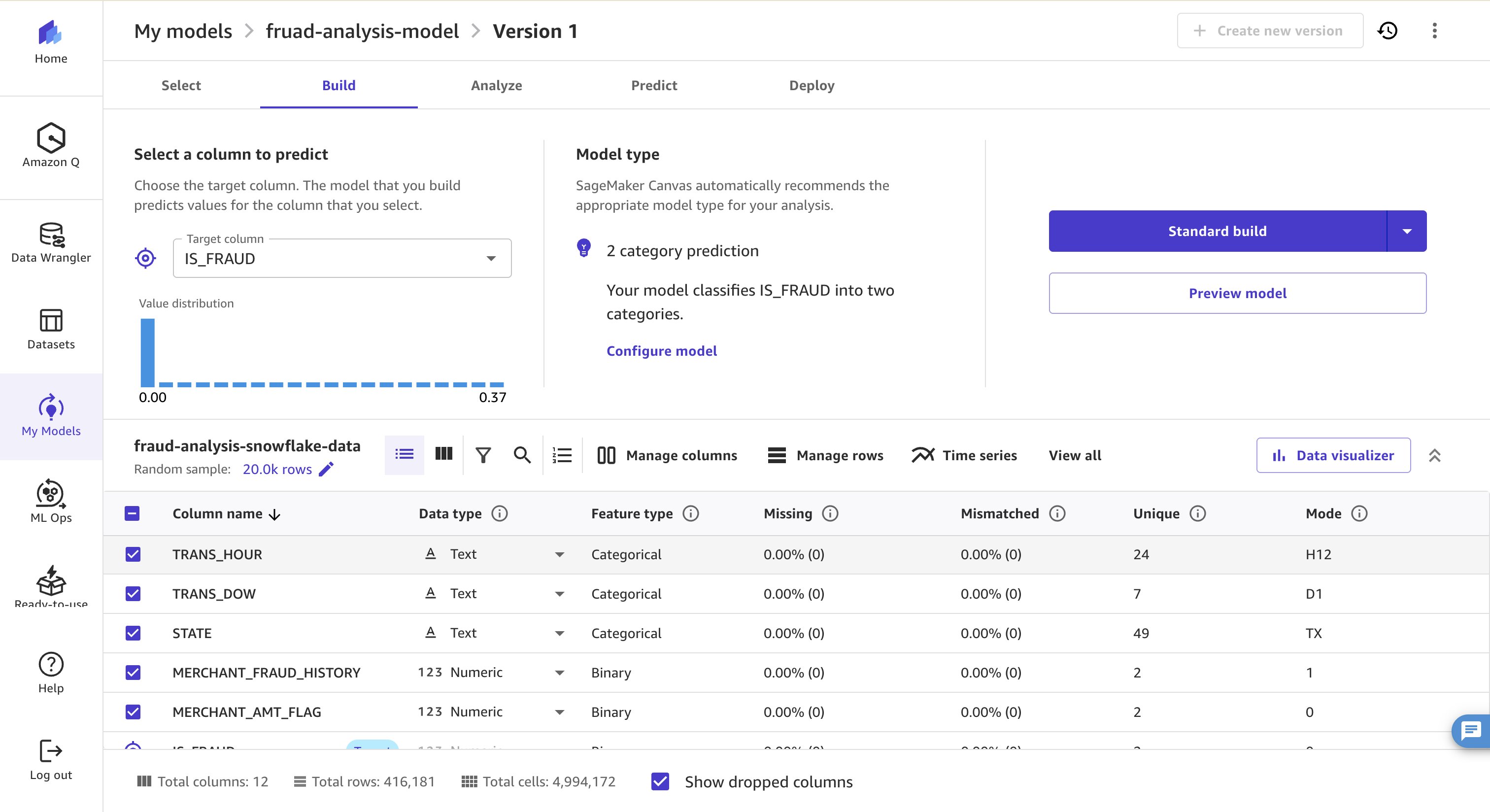This screenshot has width=1490, height=812.
Task: Open the Datasets section
Action: click(x=51, y=329)
